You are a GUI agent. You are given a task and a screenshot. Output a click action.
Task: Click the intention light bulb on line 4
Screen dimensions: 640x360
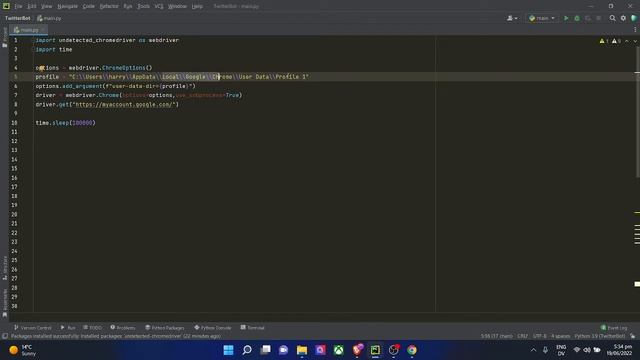coord(42,68)
